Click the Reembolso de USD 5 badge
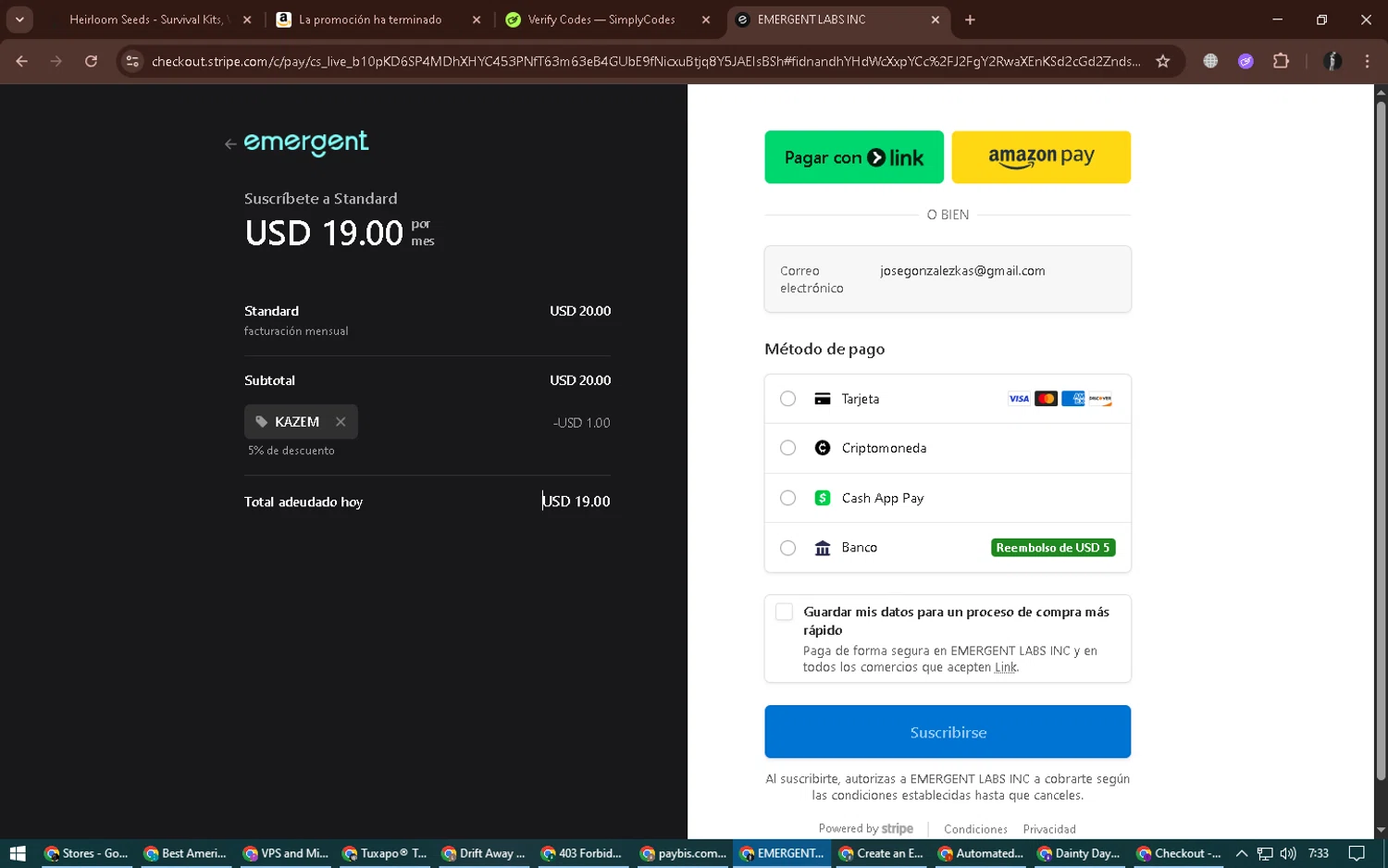The image size is (1388, 868). [x=1053, y=548]
